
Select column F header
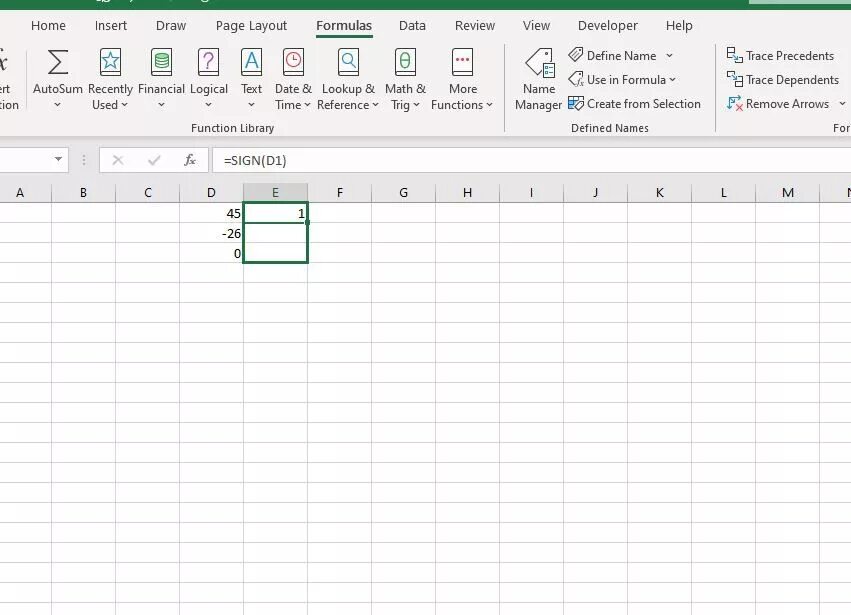coord(340,193)
